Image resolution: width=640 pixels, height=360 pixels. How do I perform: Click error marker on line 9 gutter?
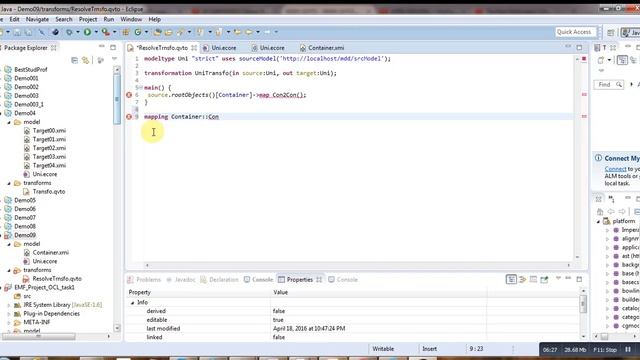(x=129, y=117)
